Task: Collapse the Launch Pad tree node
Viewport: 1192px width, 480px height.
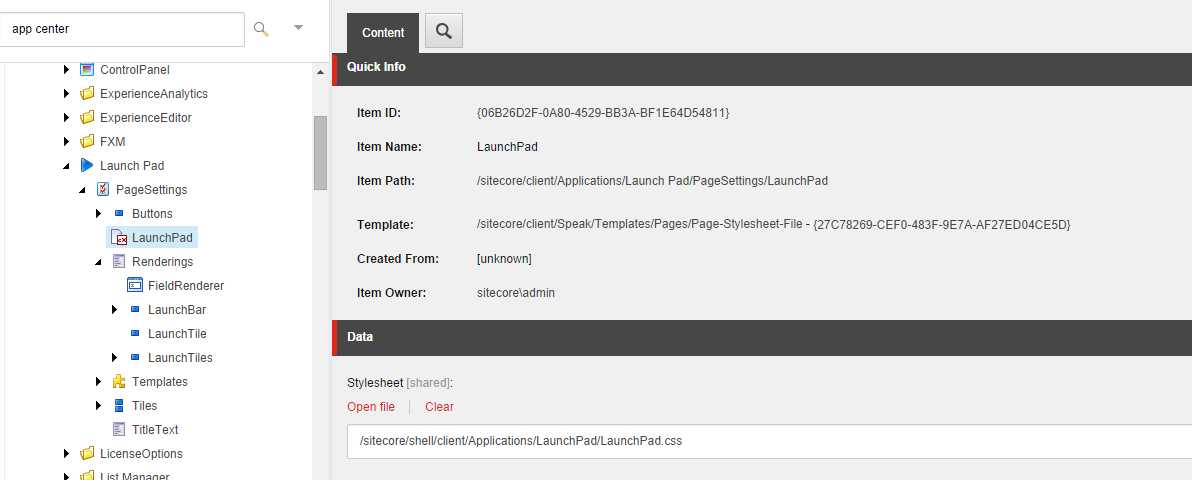Action: 67,166
